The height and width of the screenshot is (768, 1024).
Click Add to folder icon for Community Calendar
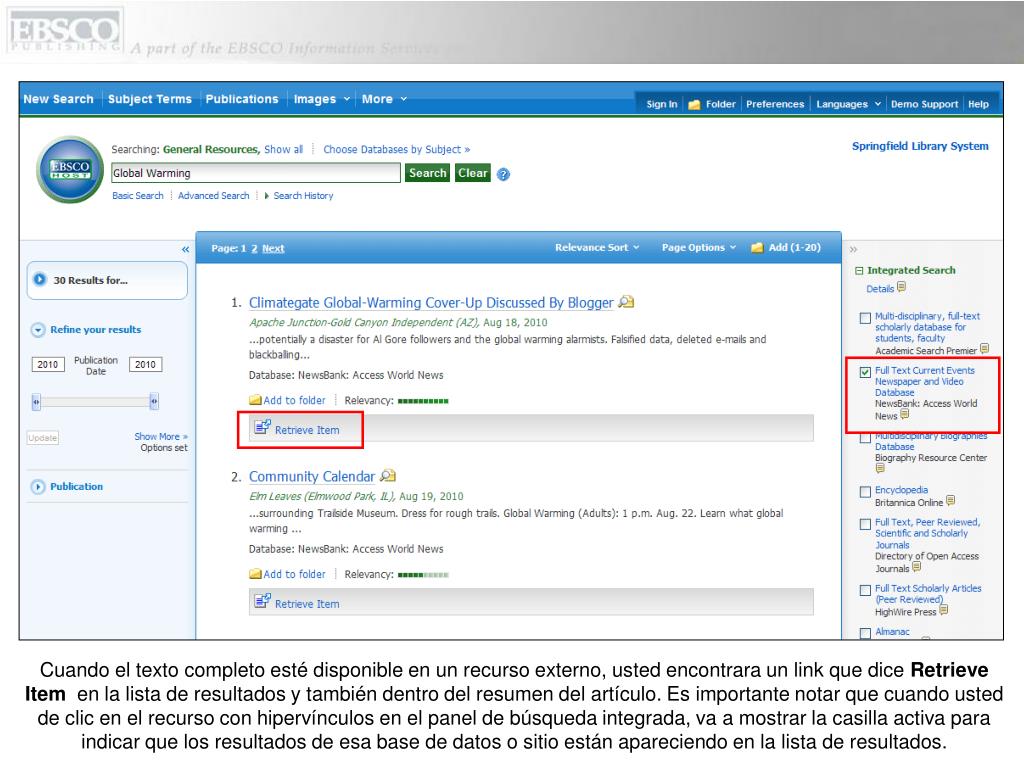[x=255, y=574]
